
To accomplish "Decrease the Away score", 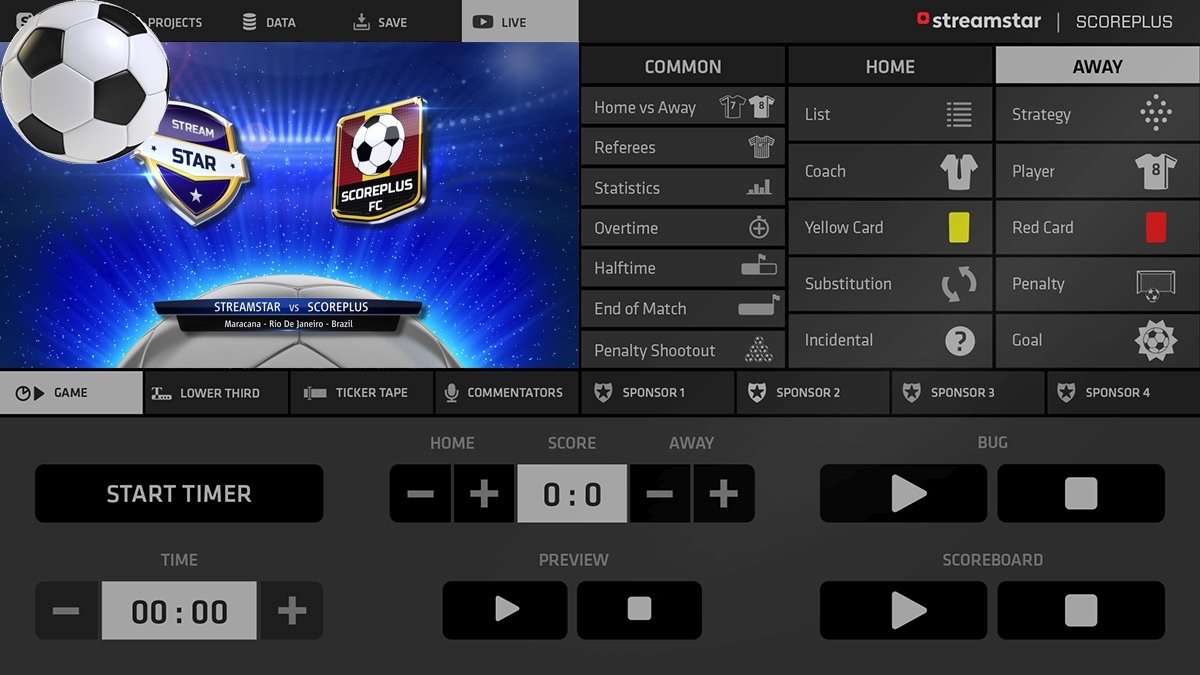I will (x=660, y=493).
